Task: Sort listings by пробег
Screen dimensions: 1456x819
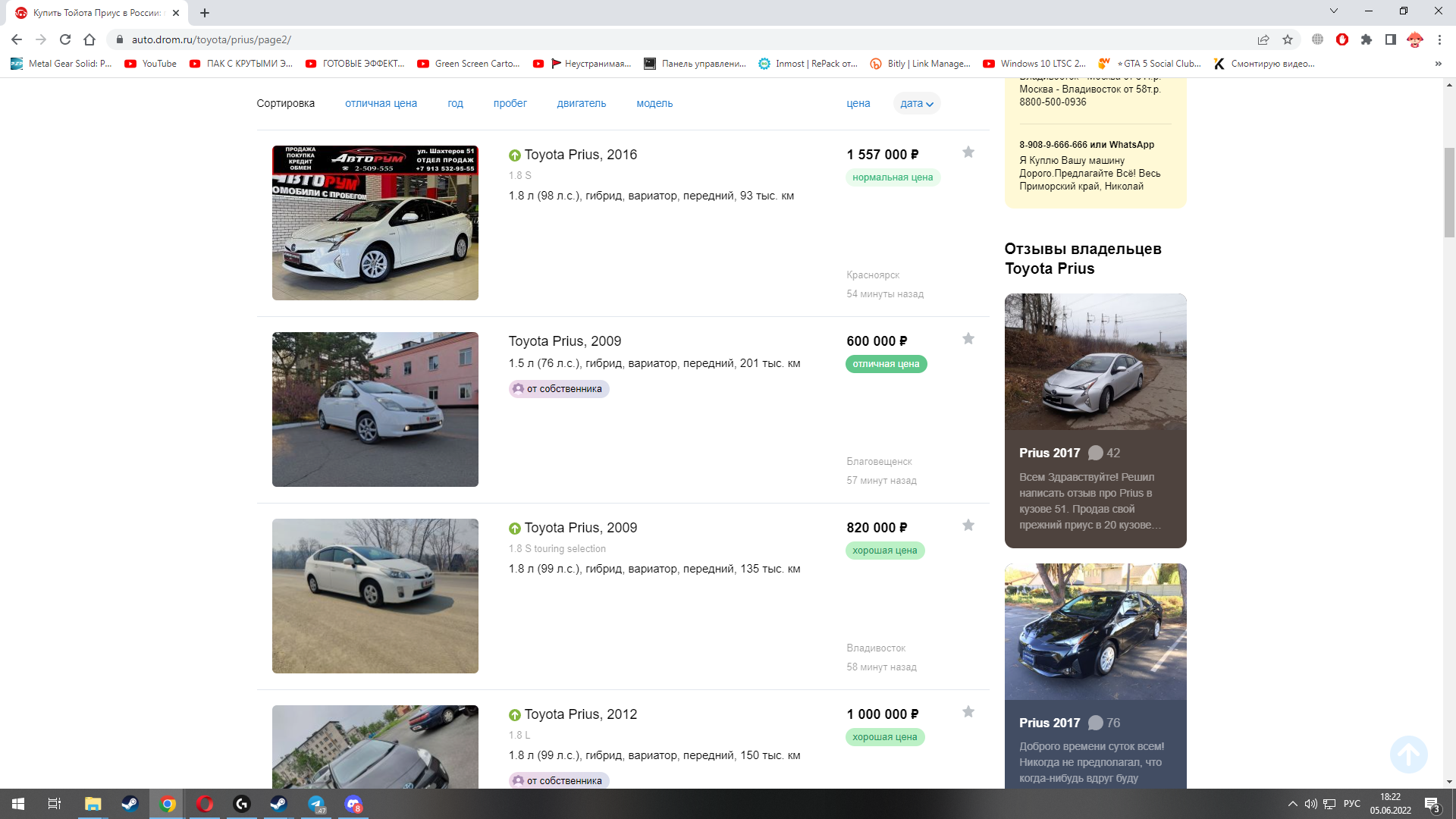Action: [510, 104]
